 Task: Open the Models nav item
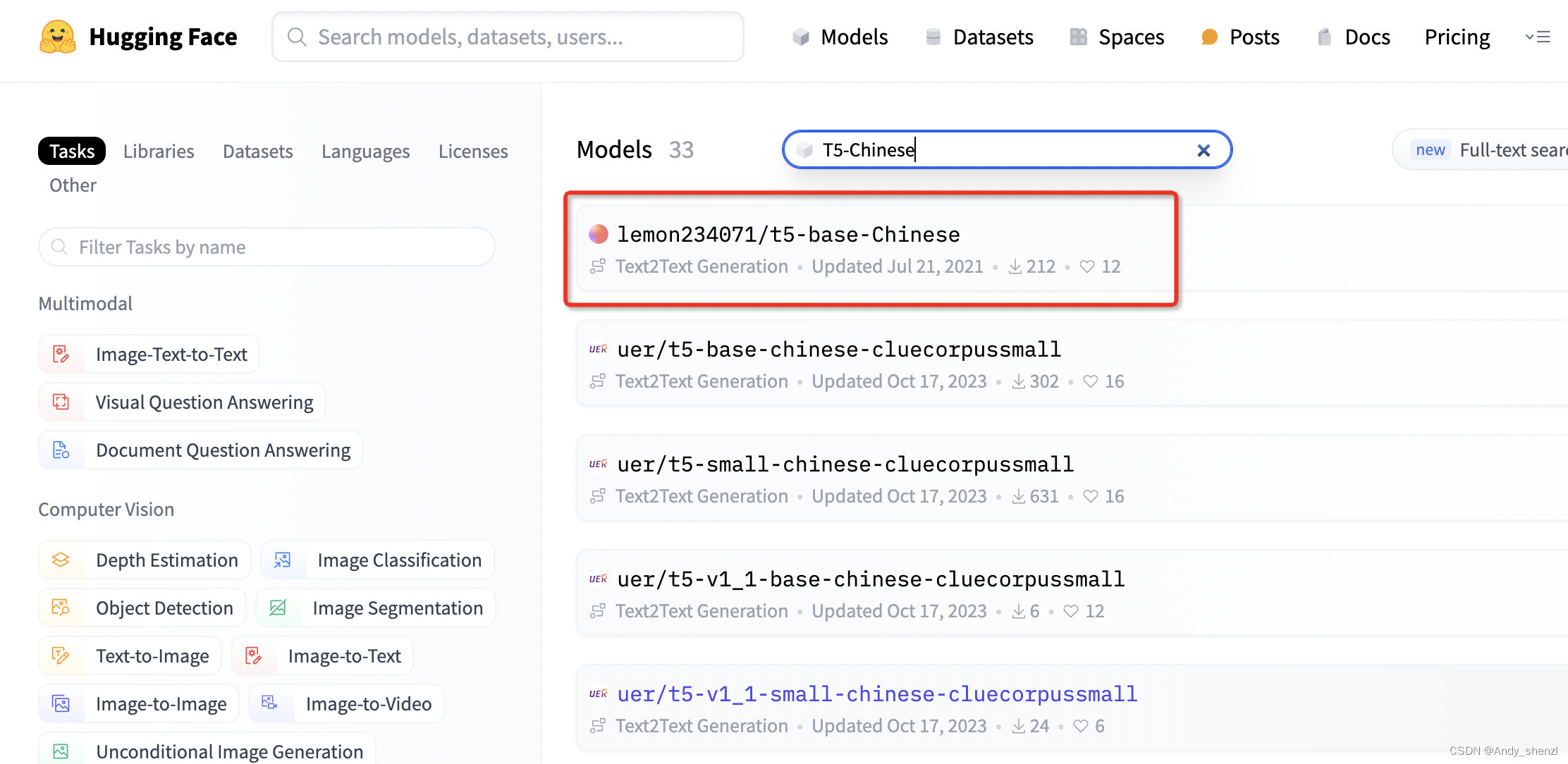pos(840,37)
